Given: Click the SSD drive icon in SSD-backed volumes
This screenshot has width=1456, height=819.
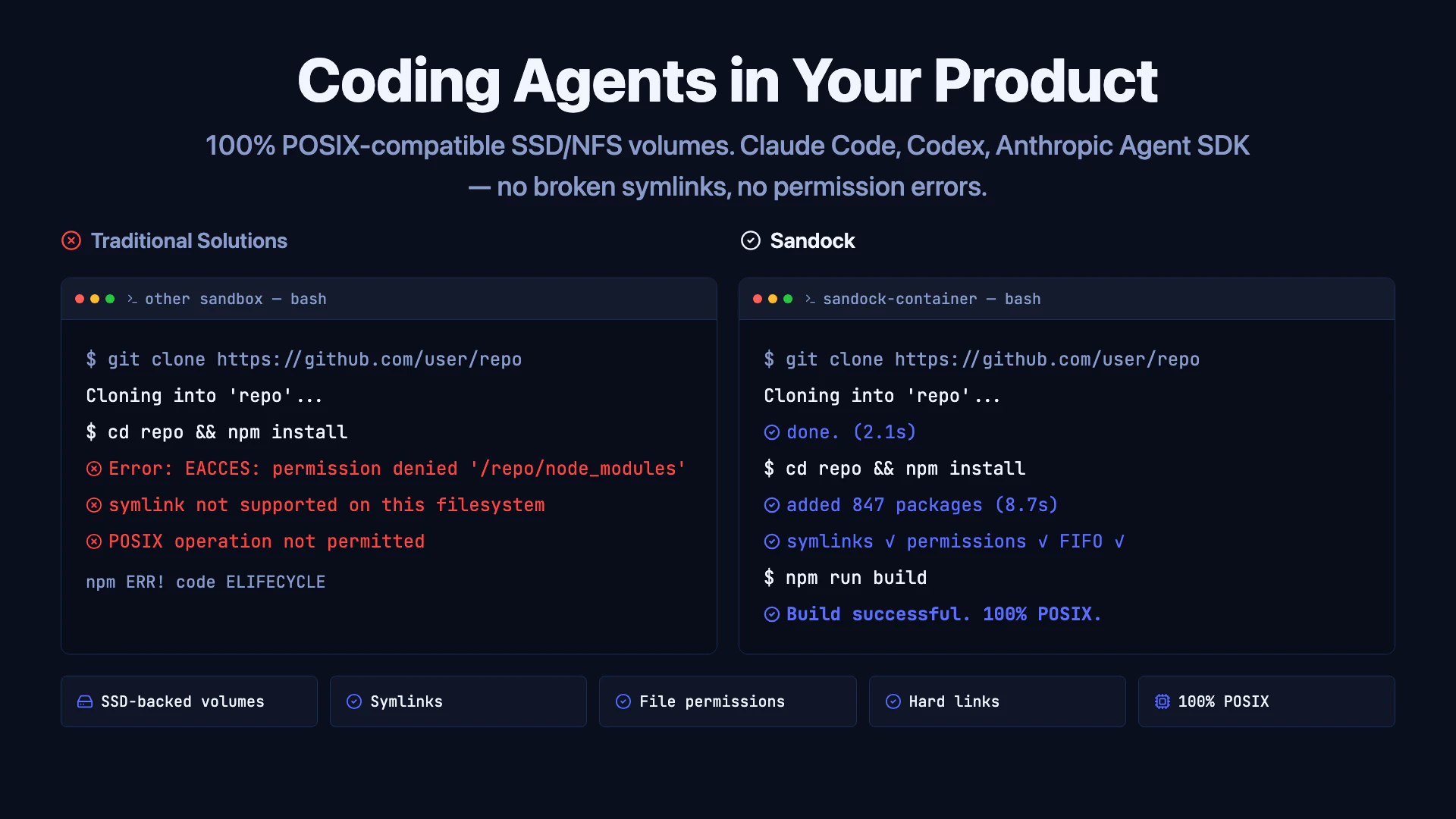Looking at the screenshot, I should coord(85,701).
